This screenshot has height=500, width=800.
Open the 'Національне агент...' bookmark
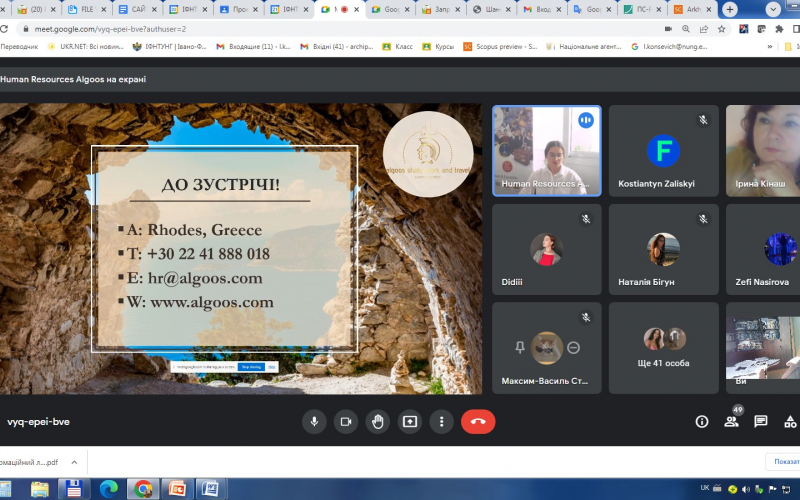pos(584,46)
